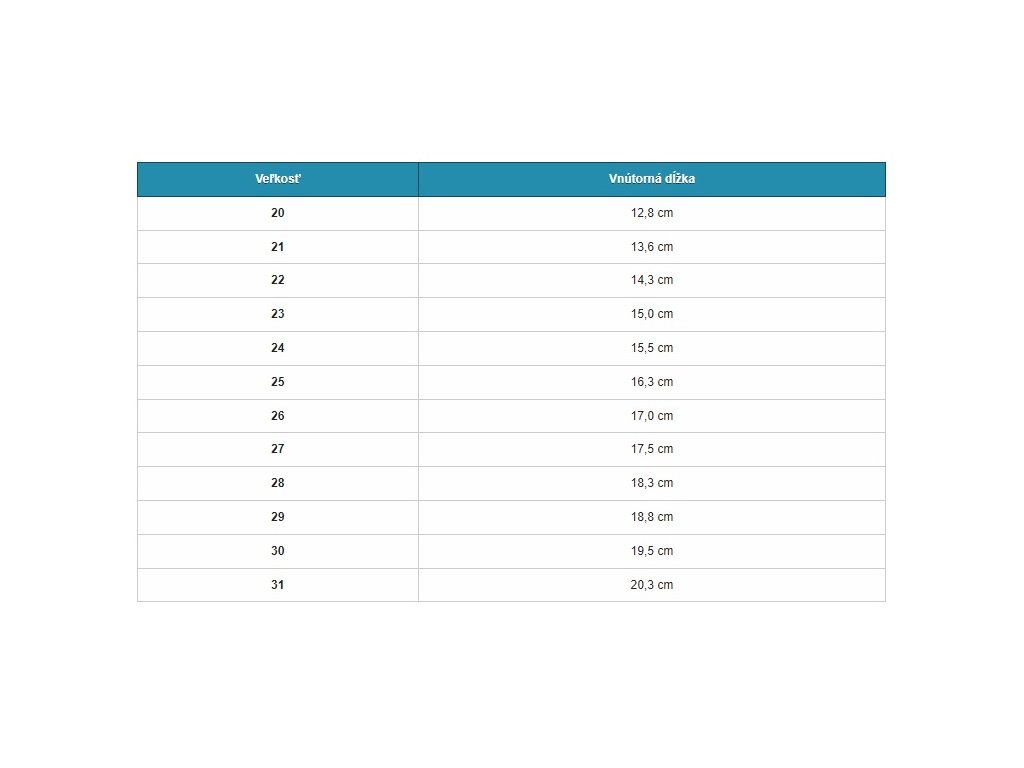Image resolution: width=1024 pixels, height=768 pixels.
Task: Click the Veľkosť column header
Action: [278, 179]
